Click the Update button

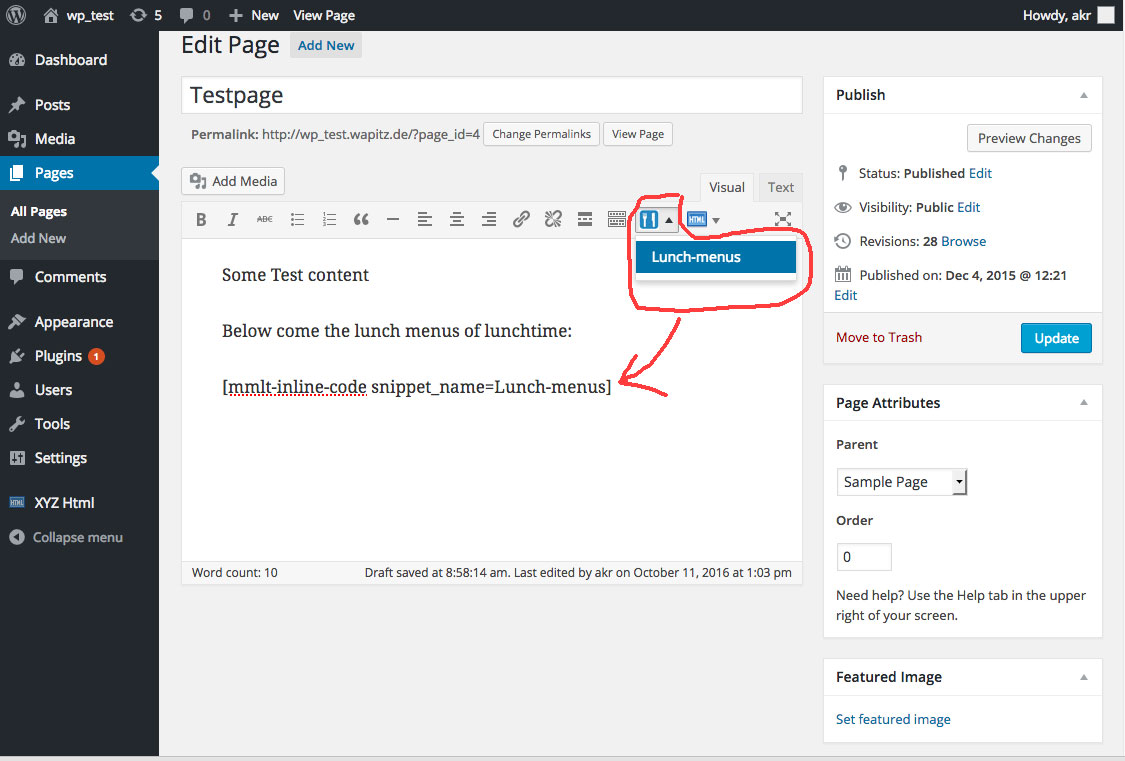pos(1055,338)
